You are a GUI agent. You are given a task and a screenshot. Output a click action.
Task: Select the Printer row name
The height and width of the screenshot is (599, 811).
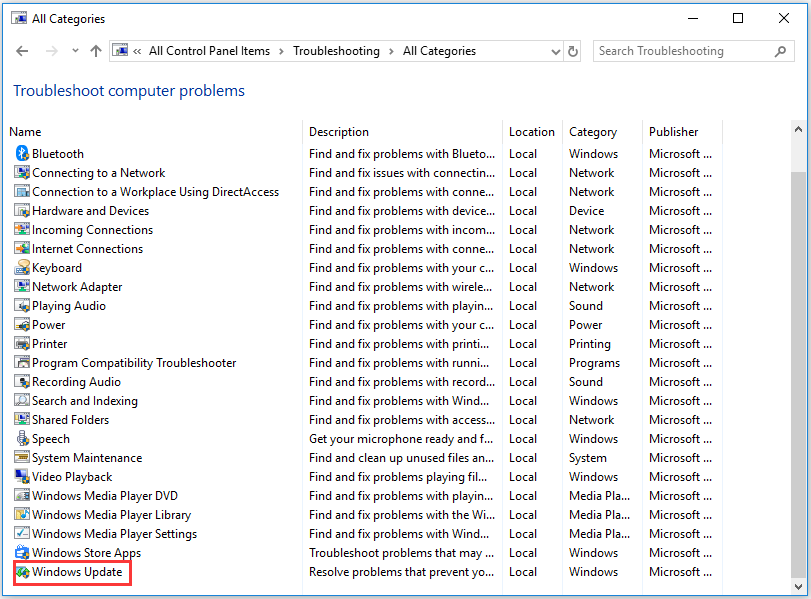[50, 343]
